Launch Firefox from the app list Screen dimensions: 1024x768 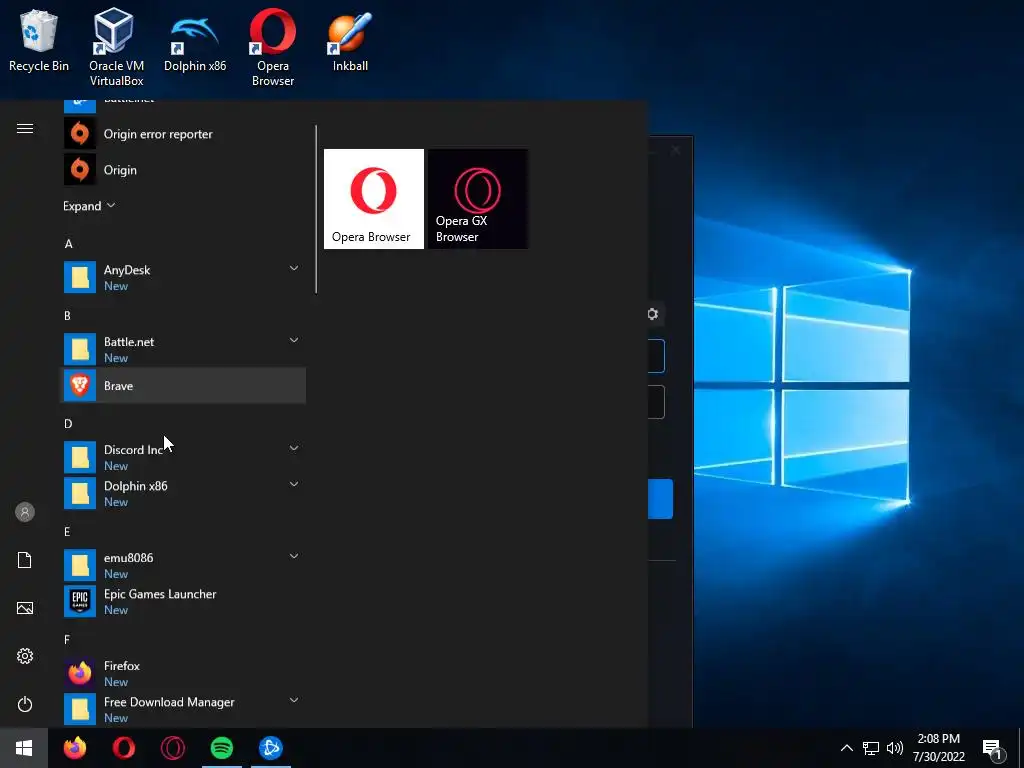pos(183,673)
